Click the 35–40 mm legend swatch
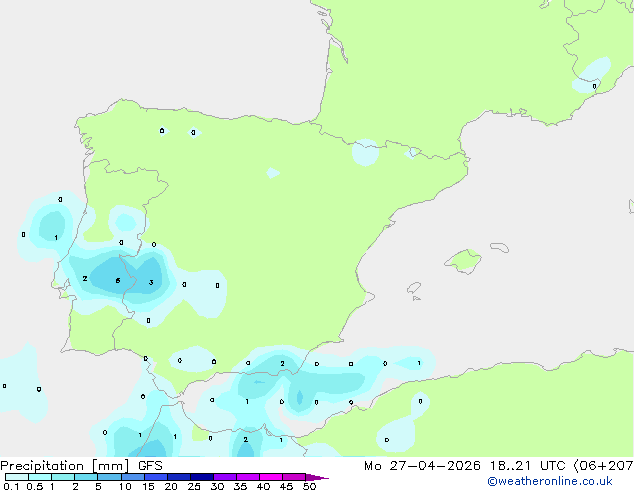The width and height of the screenshot is (634, 490). (248, 477)
